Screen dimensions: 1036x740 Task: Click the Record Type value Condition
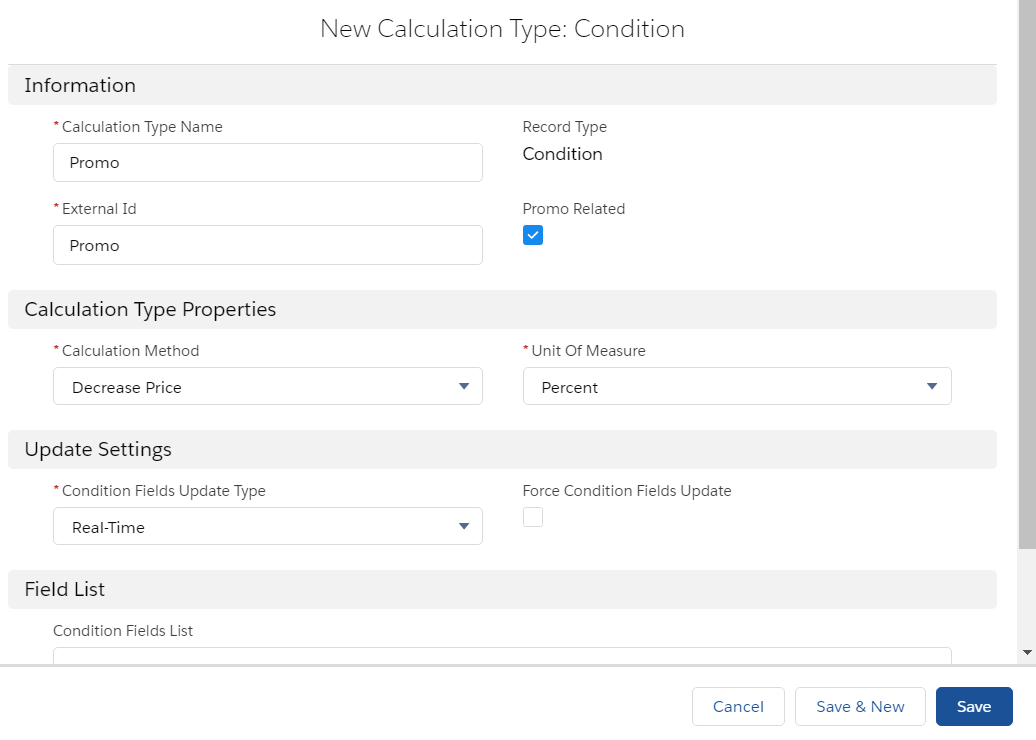click(562, 154)
